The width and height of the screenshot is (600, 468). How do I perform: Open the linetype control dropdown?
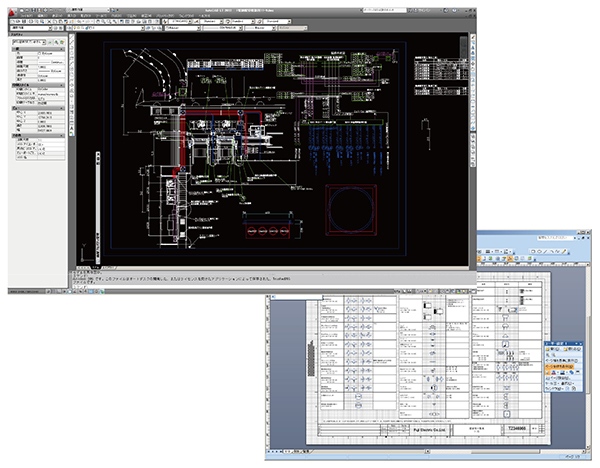223,28
